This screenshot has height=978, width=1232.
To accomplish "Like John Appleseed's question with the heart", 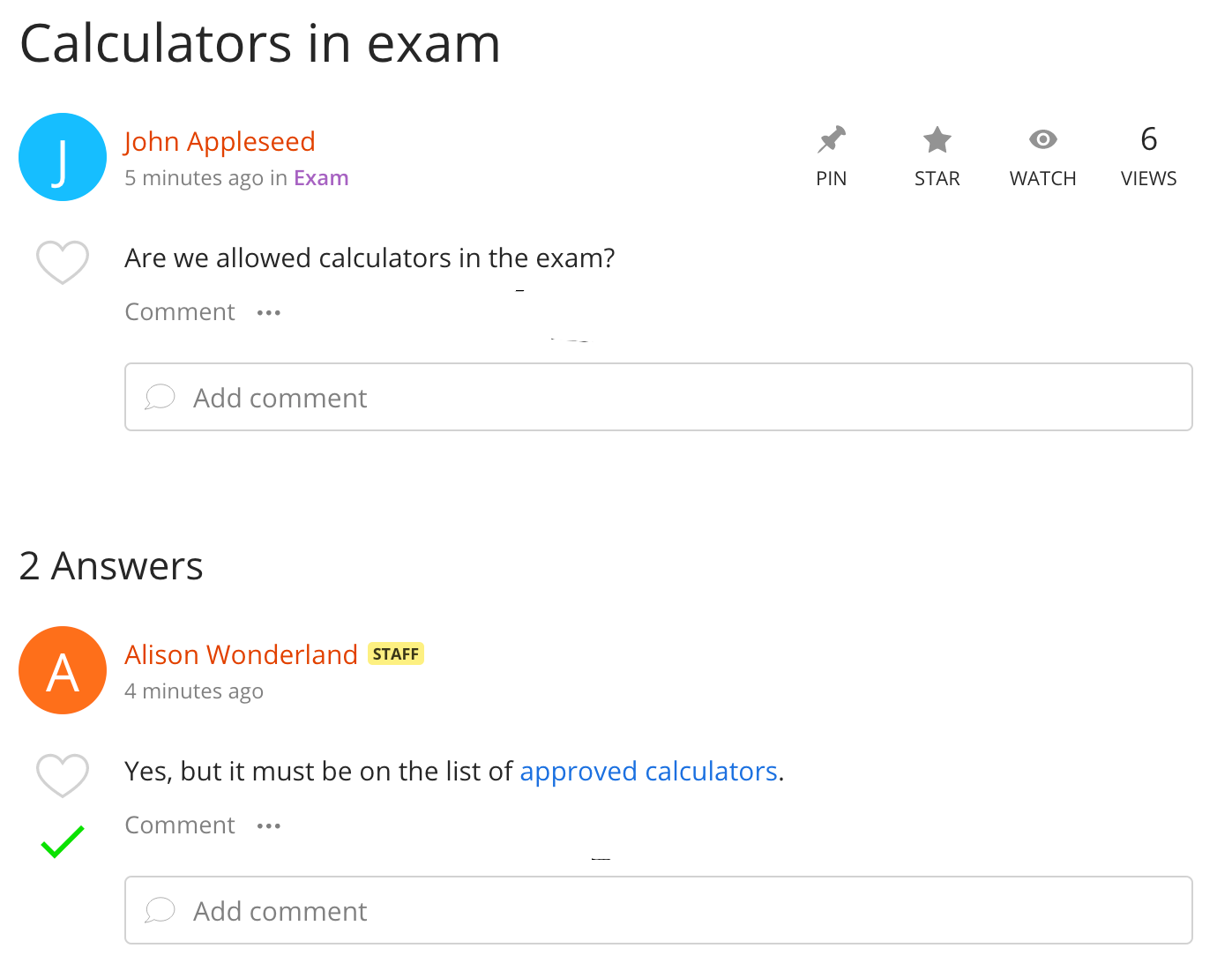I will (63, 262).
